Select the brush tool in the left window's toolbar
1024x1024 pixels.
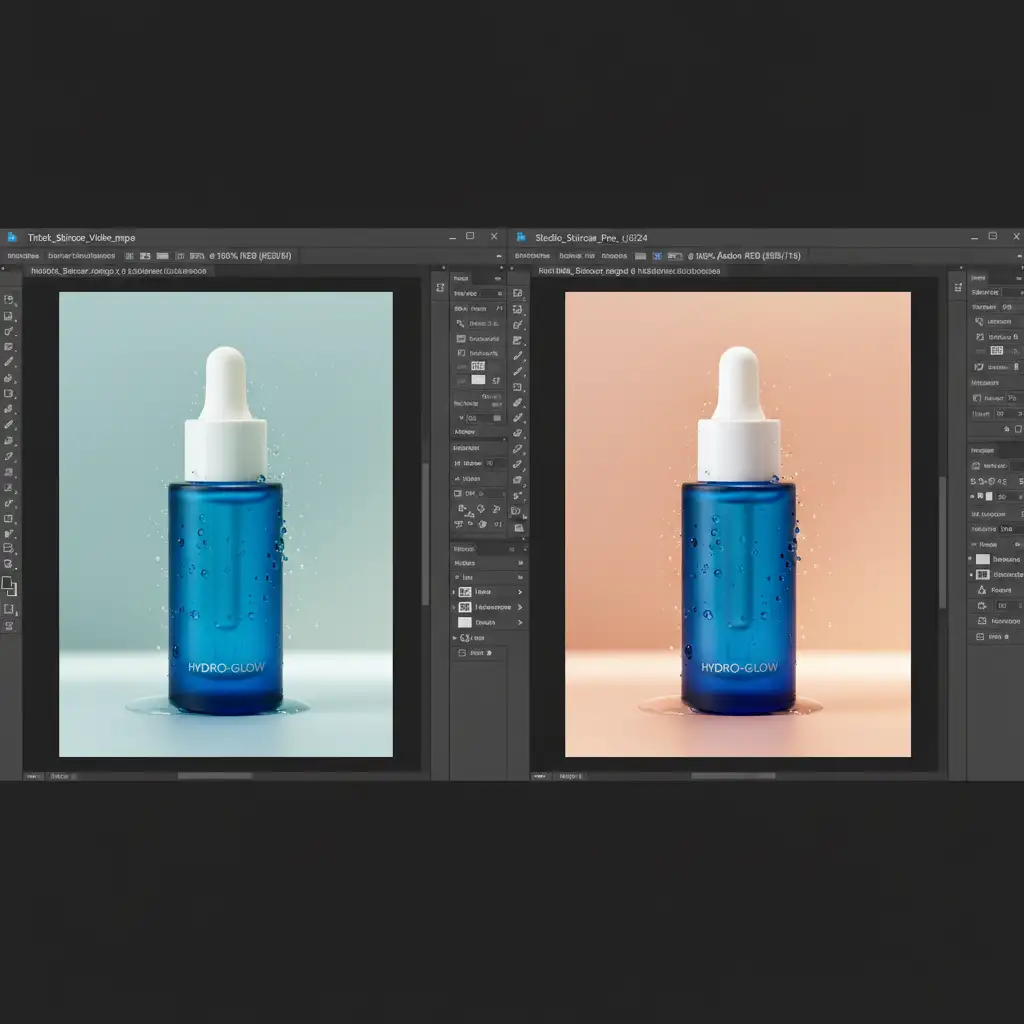coord(9,362)
